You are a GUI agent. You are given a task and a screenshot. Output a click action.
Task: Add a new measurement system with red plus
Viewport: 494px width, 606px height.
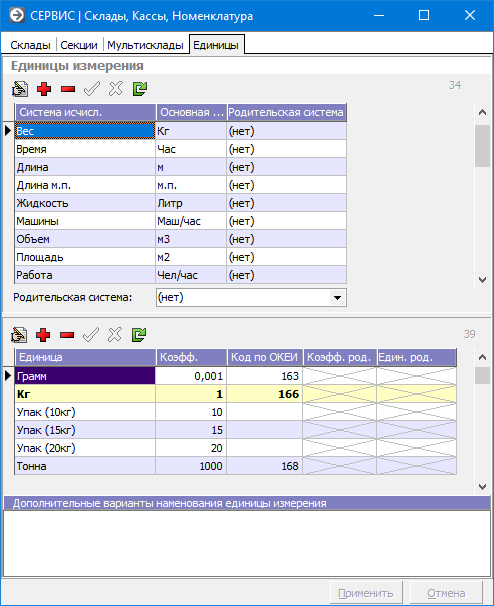click(44, 89)
